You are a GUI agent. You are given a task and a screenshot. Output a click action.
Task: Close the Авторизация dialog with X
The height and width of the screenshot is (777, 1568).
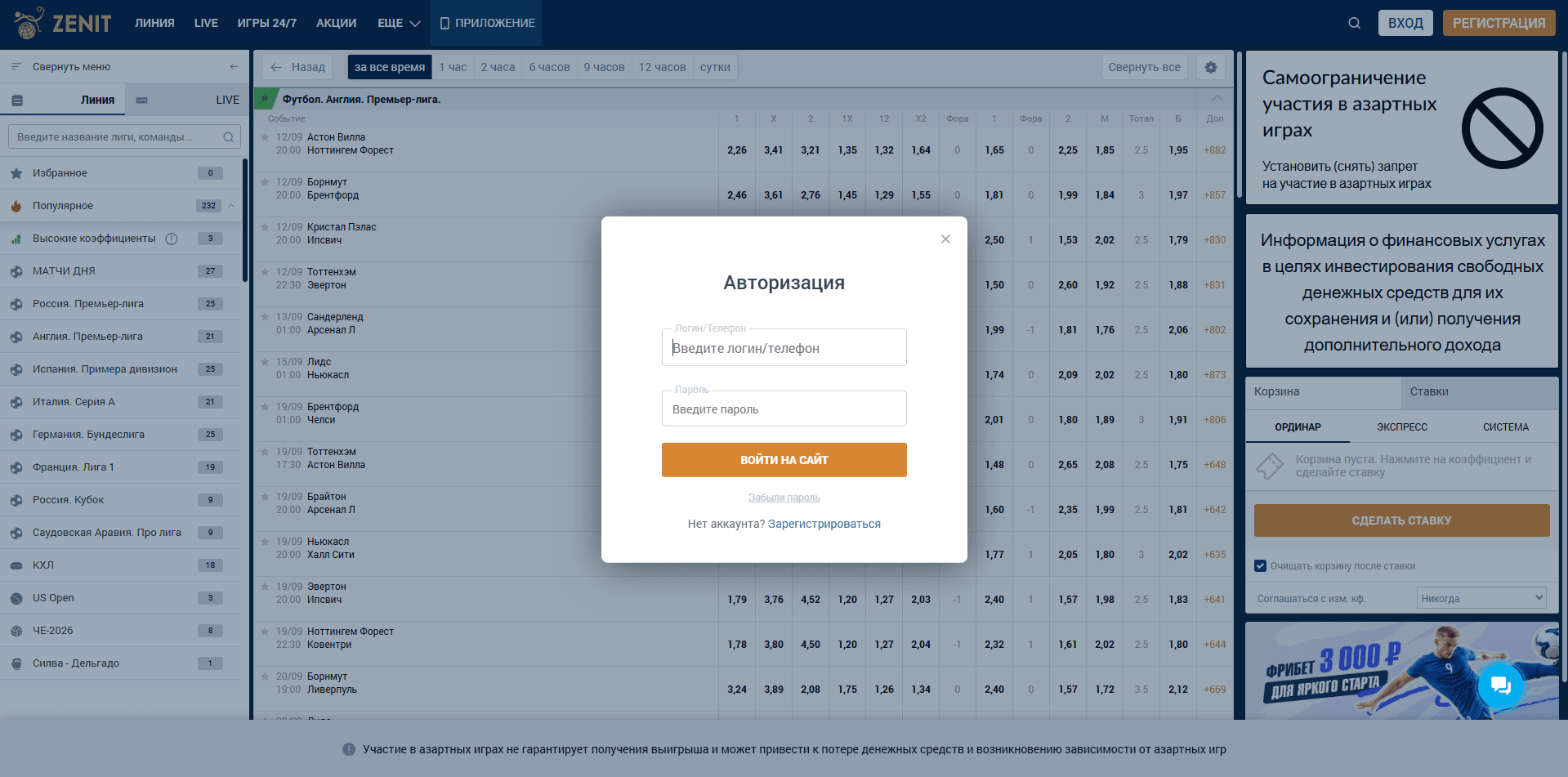945,239
